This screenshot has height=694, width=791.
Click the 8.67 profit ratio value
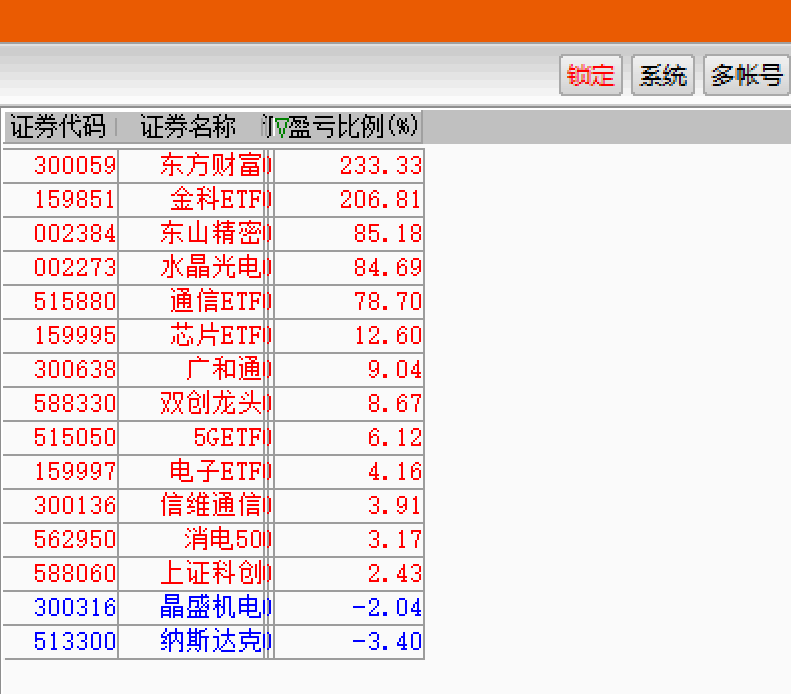pyautogui.click(x=395, y=403)
